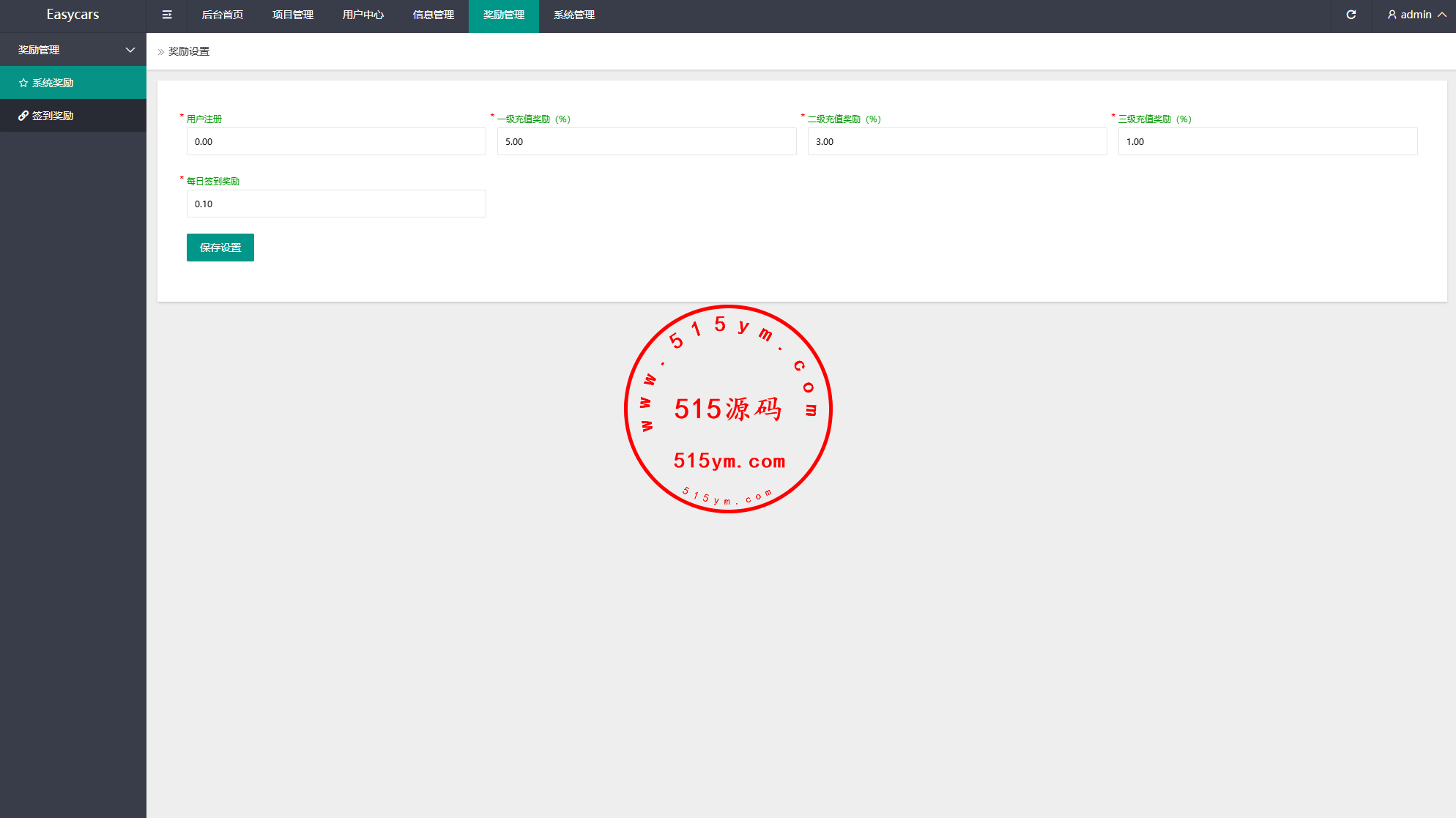
Task: Go to 用户中心 tab
Action: click(x=363, y=15)
